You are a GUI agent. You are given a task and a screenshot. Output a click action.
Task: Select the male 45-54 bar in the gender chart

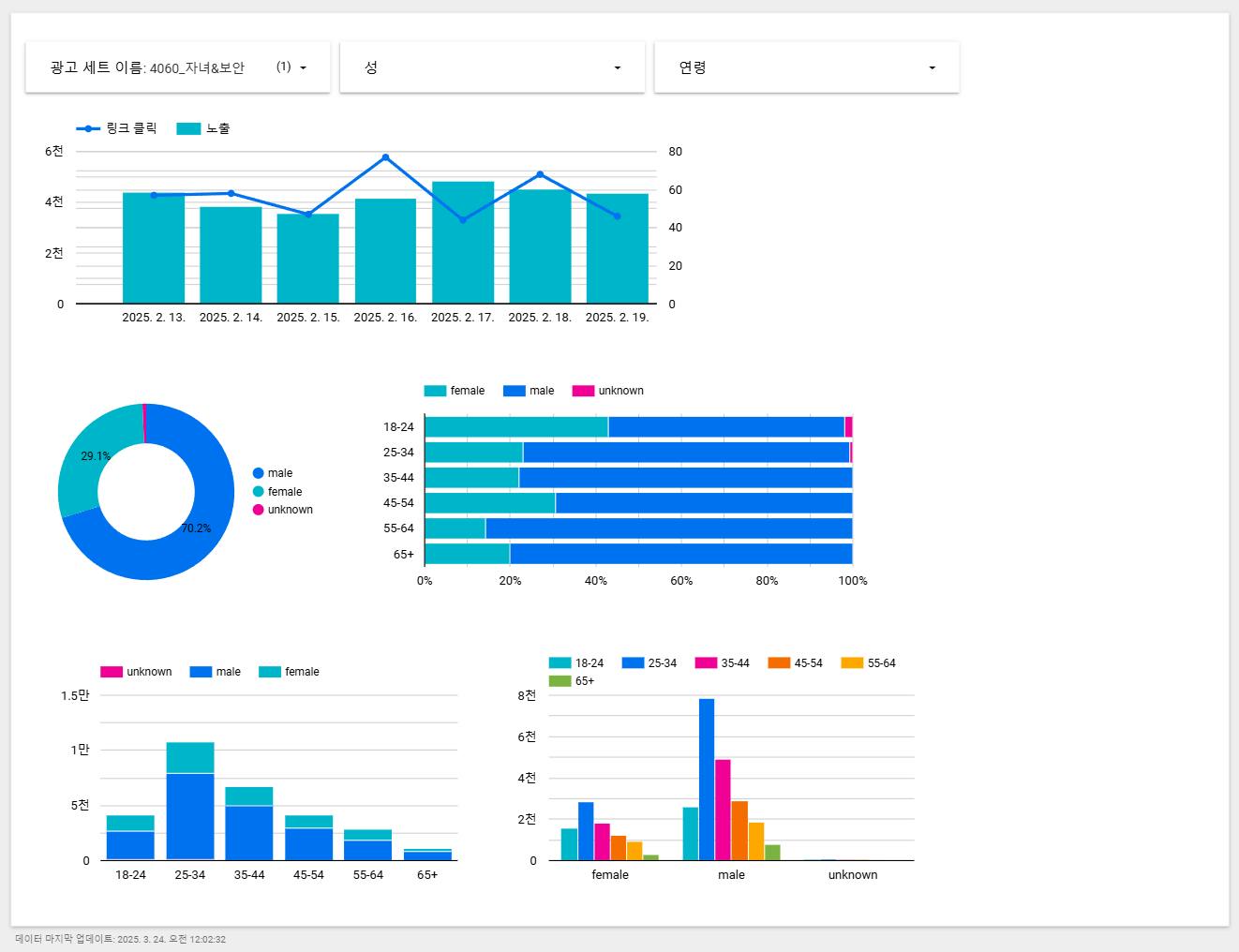pos(739,830)
